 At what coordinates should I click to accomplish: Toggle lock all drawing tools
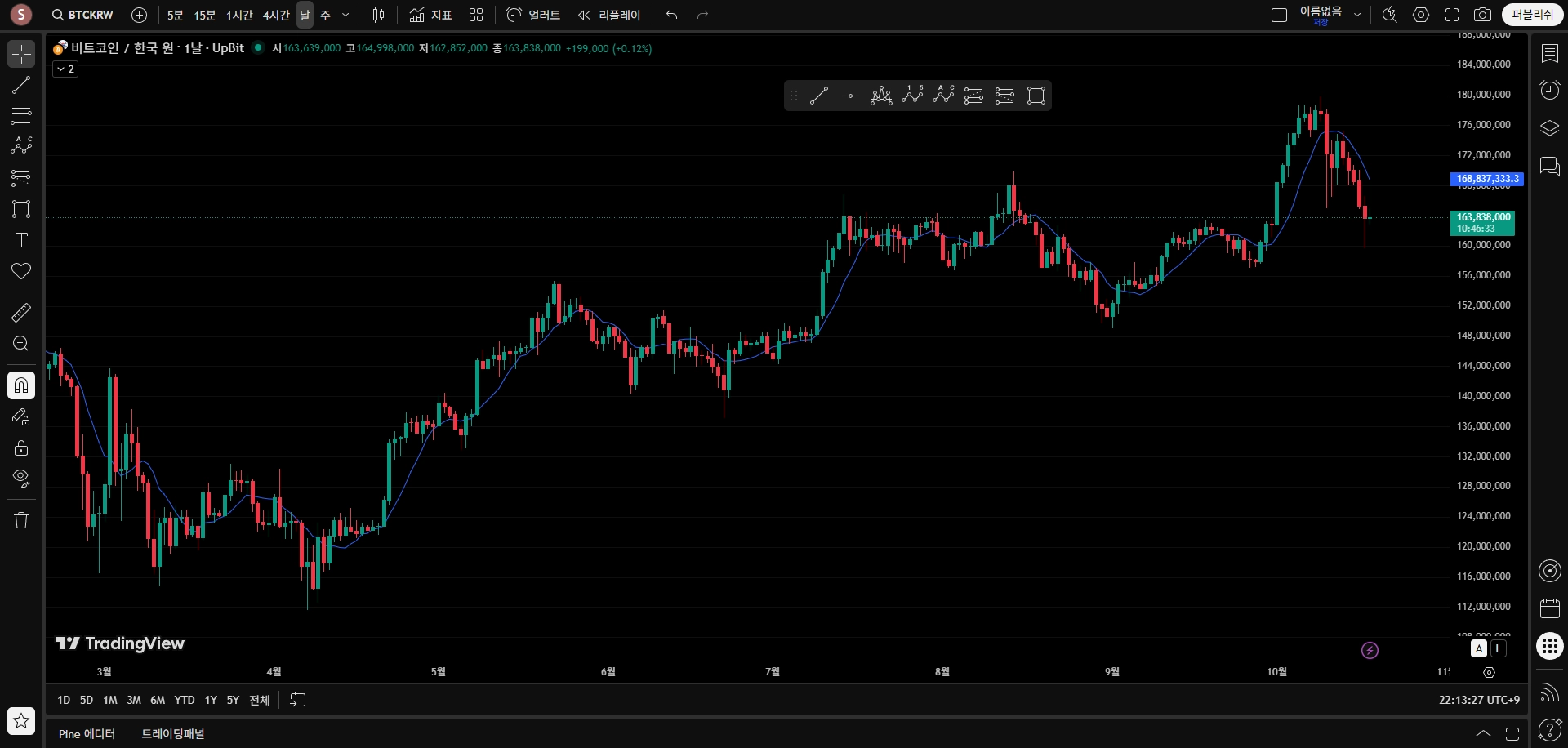point(21,447)
